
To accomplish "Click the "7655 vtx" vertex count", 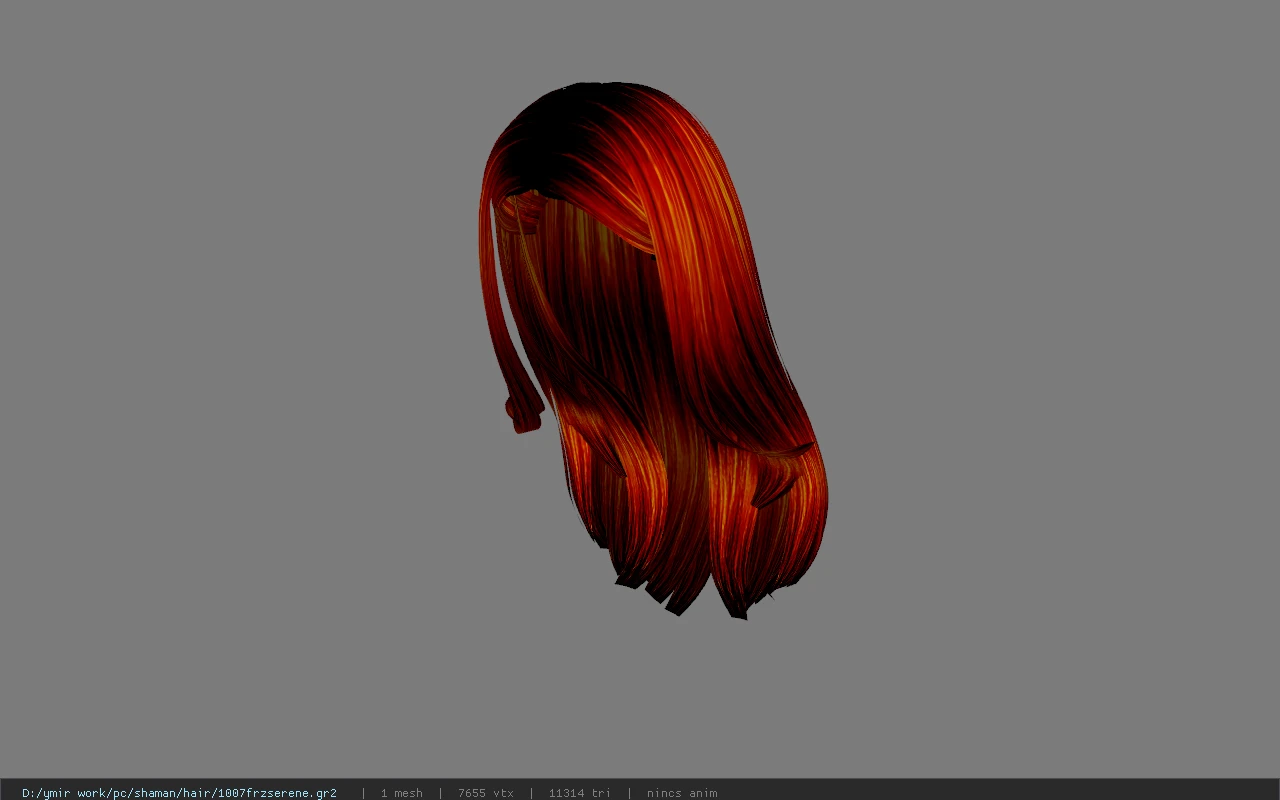I will click(x=486, y=793).
